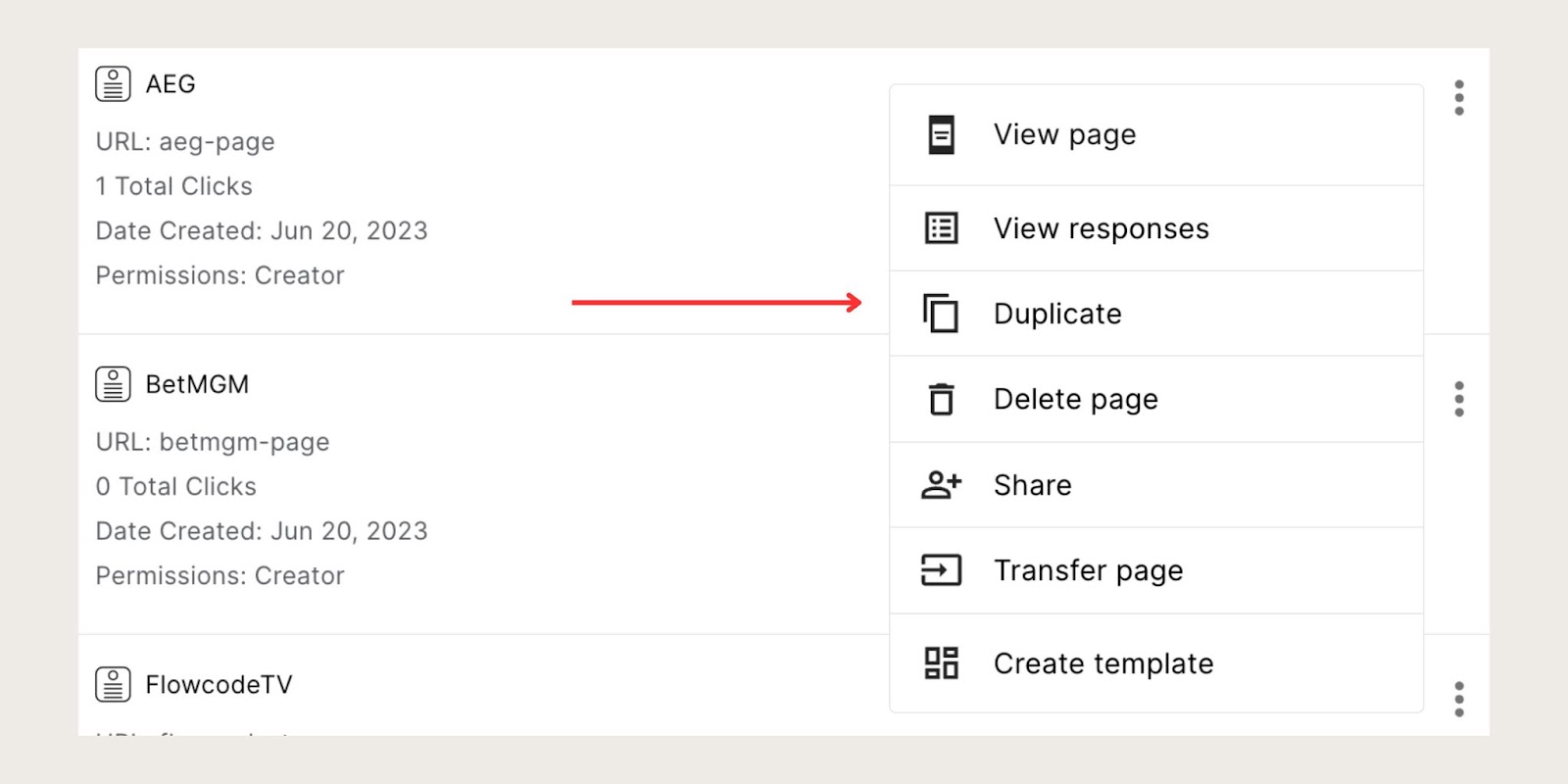Click the Delete page trash icon
The image size is (1568, 784).
coord(941,399)
